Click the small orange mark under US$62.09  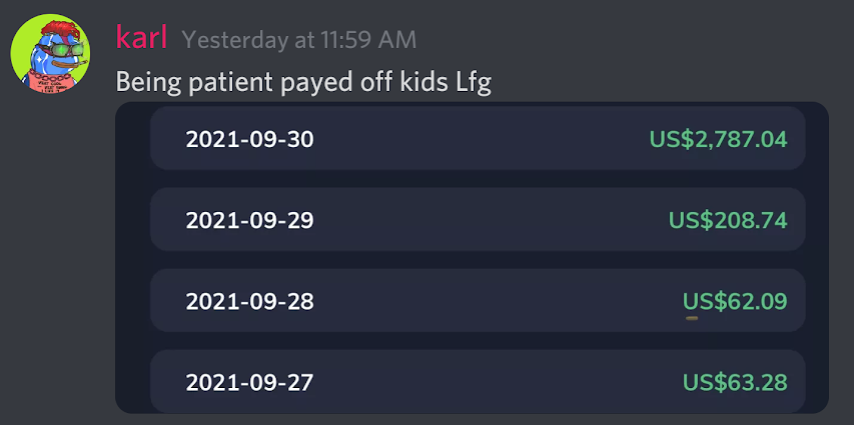(692, 318)
